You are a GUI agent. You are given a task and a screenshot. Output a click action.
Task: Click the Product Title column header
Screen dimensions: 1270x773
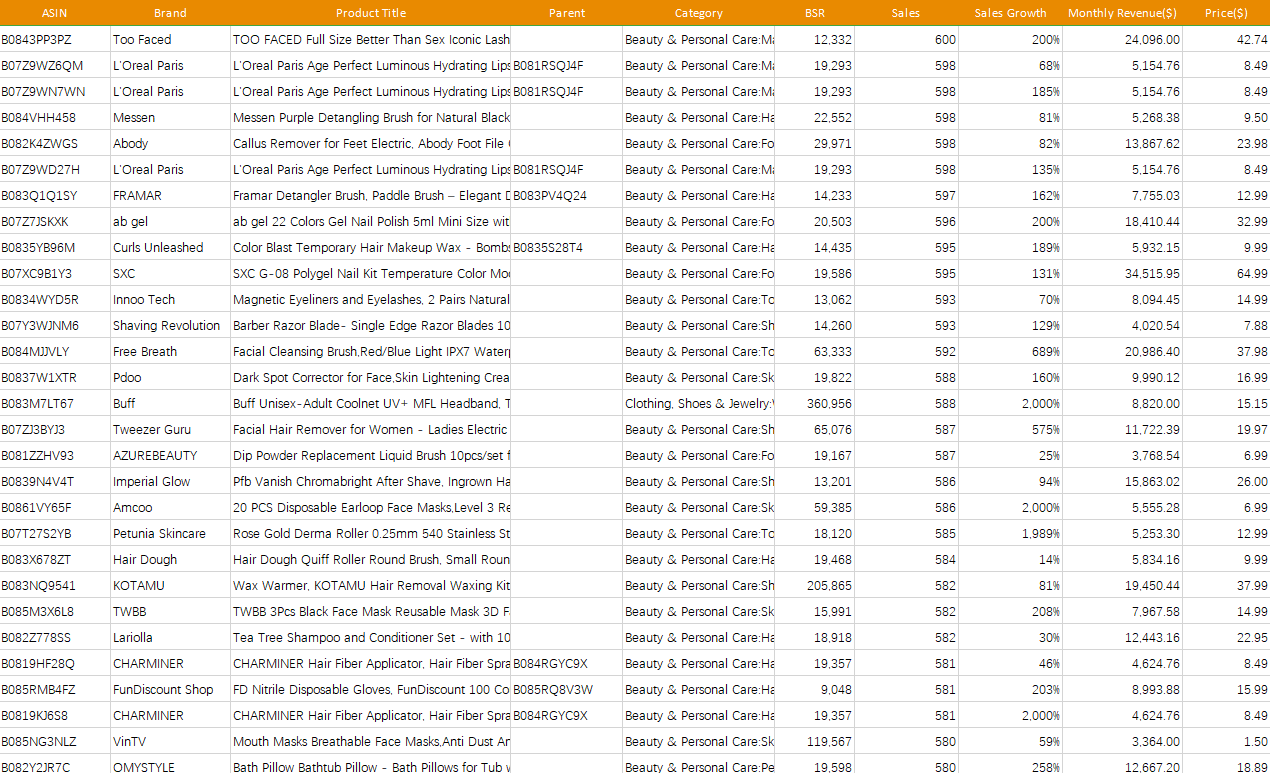(371, 13)
